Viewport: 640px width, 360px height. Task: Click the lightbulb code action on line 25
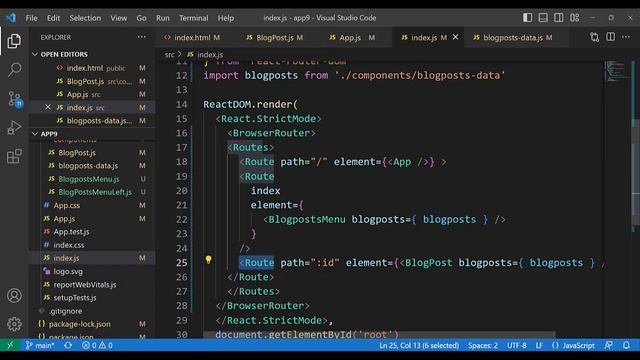[208, 260]
